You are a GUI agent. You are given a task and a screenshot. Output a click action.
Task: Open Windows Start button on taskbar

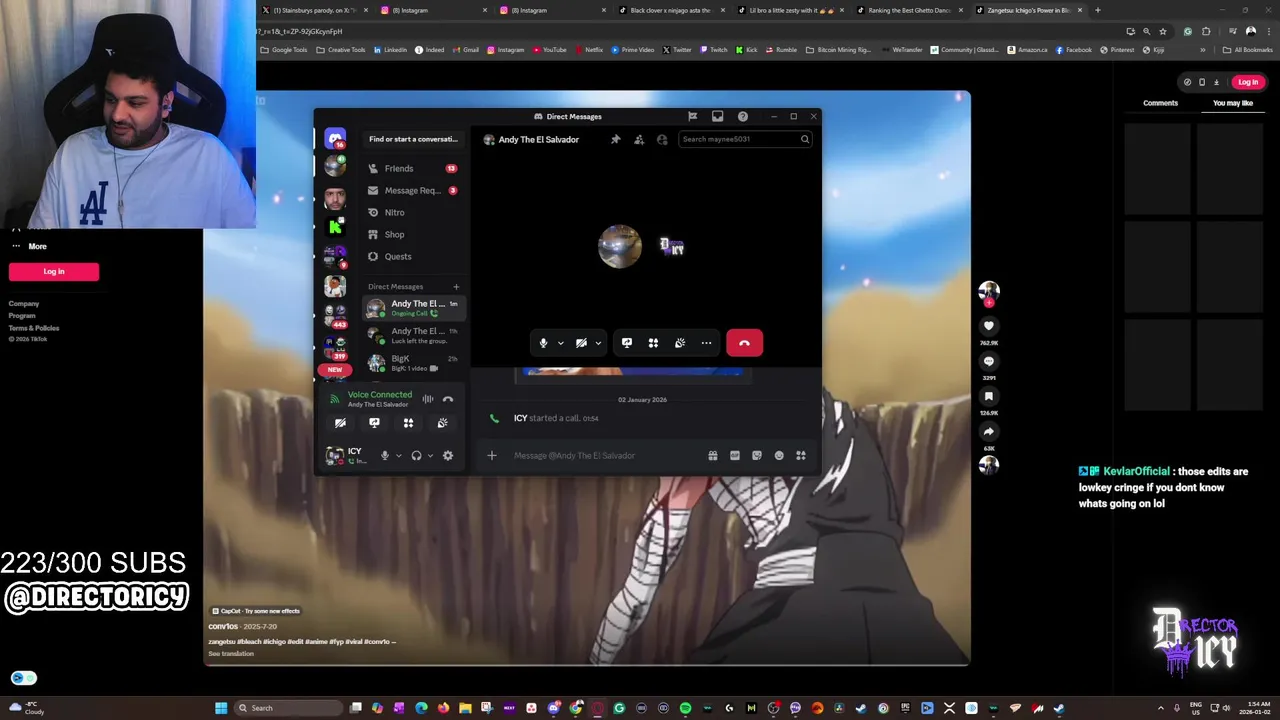[x=221, y=708]
